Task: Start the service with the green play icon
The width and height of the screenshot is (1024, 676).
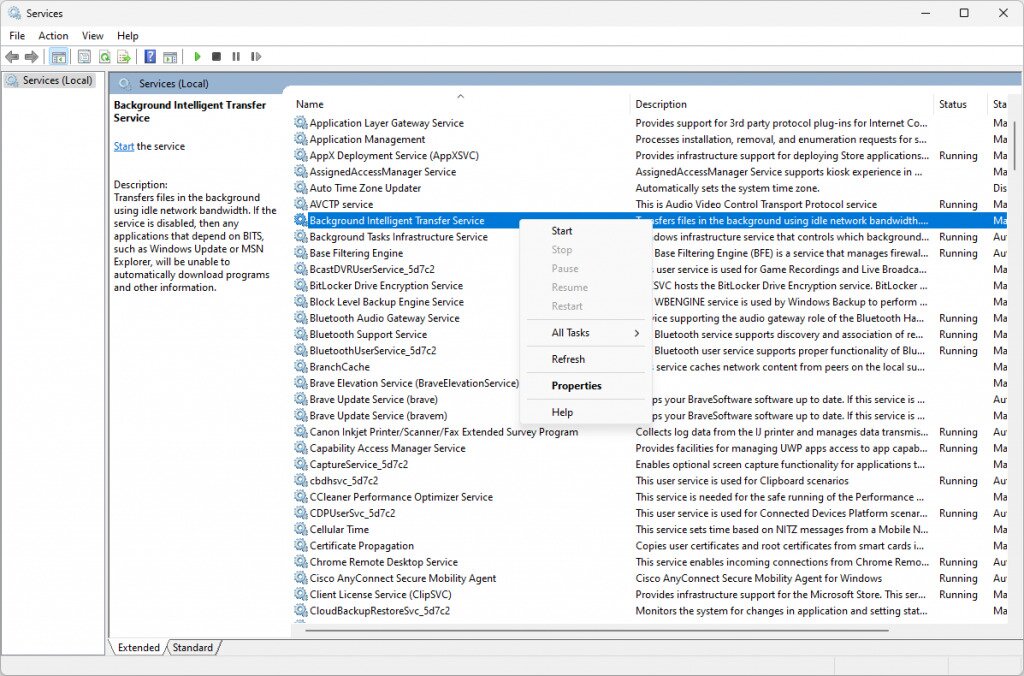Action: tap(197, 56)
